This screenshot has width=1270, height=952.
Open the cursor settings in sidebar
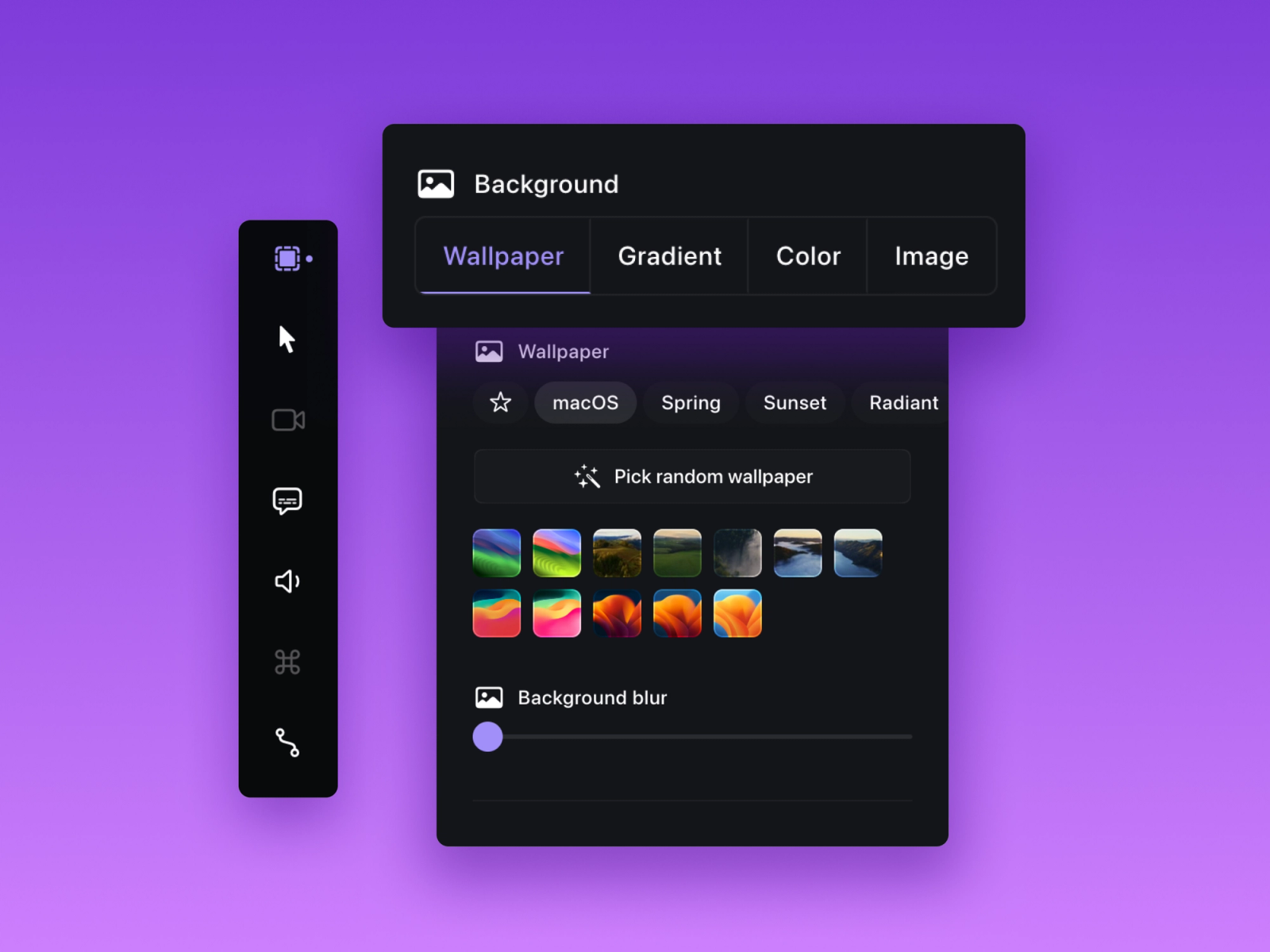pos(287,340)
